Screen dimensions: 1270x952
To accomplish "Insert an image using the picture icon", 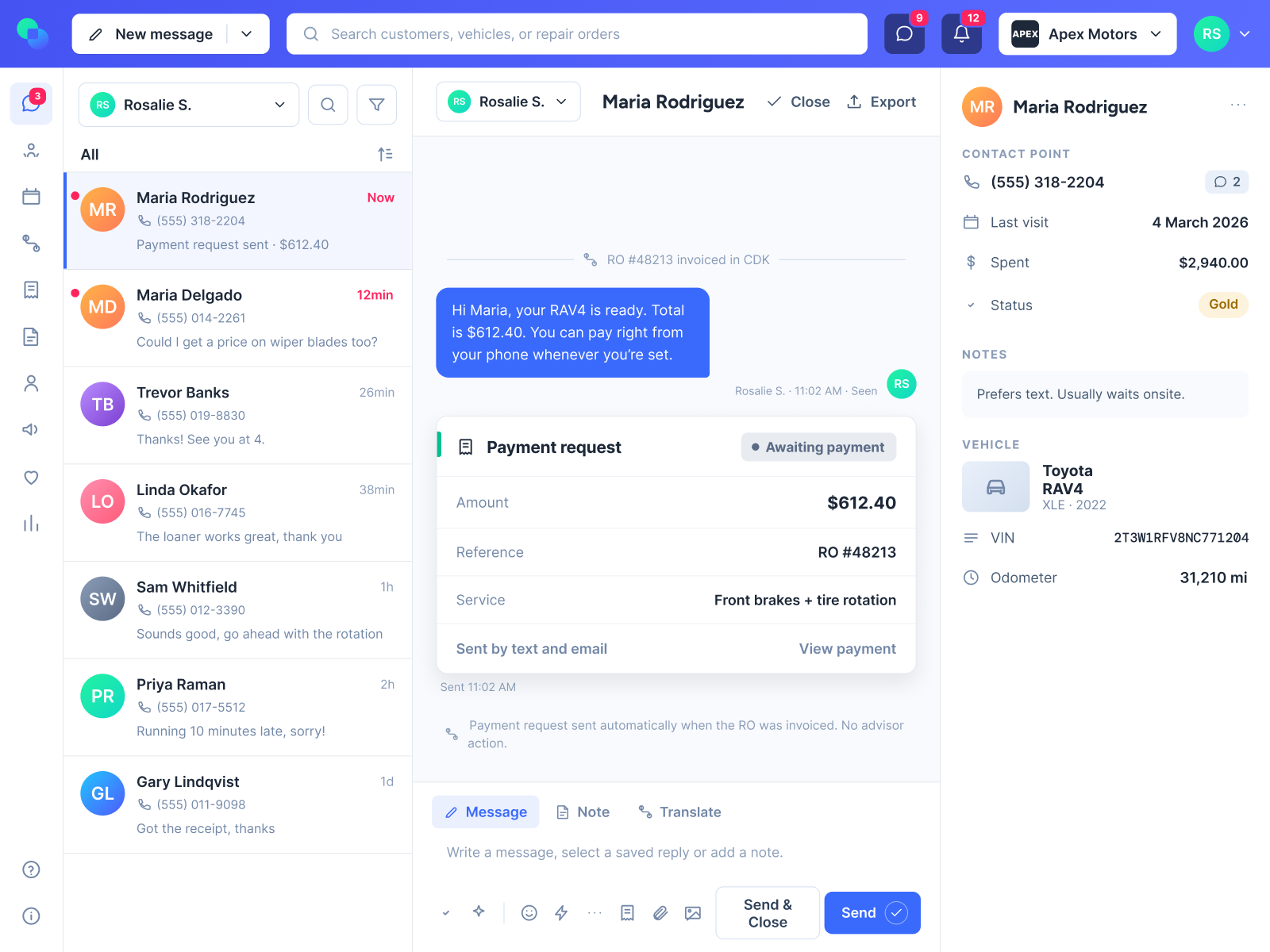I will click(x=693, y=913).
